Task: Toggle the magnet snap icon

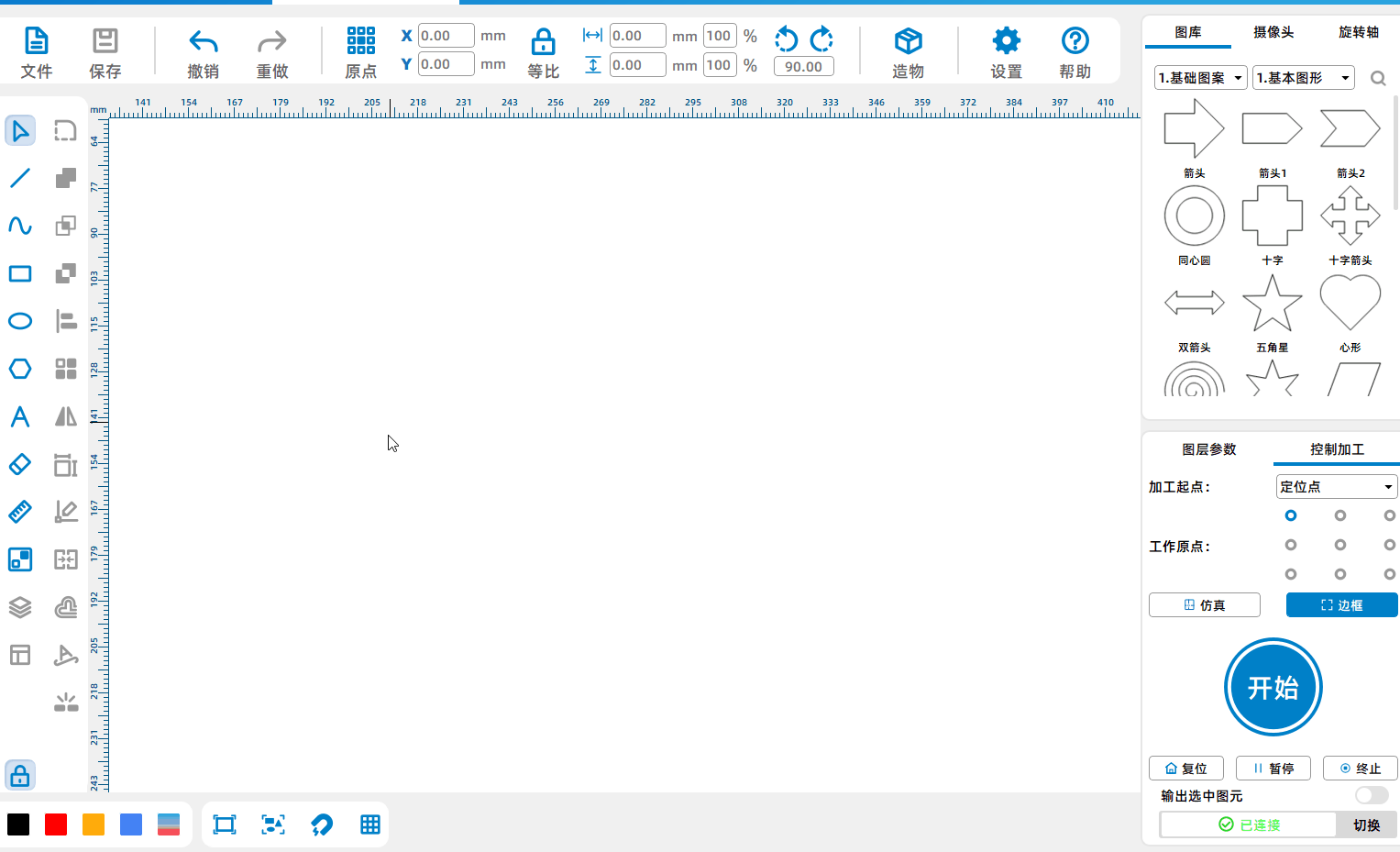Action: 322,824
